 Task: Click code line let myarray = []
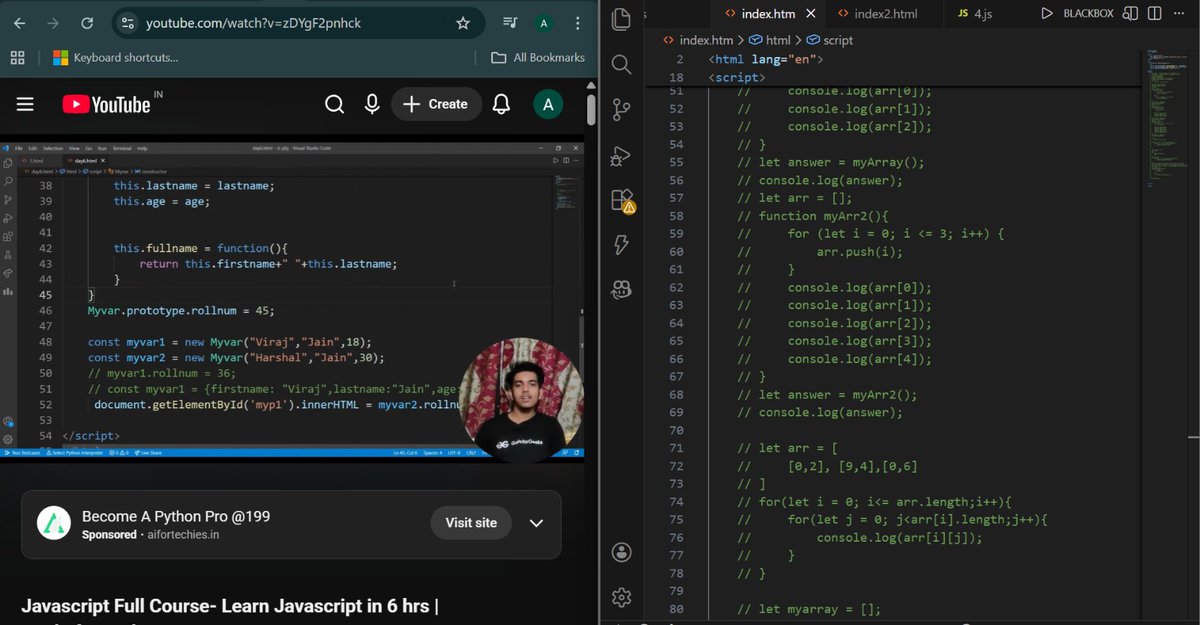point(809,610)
